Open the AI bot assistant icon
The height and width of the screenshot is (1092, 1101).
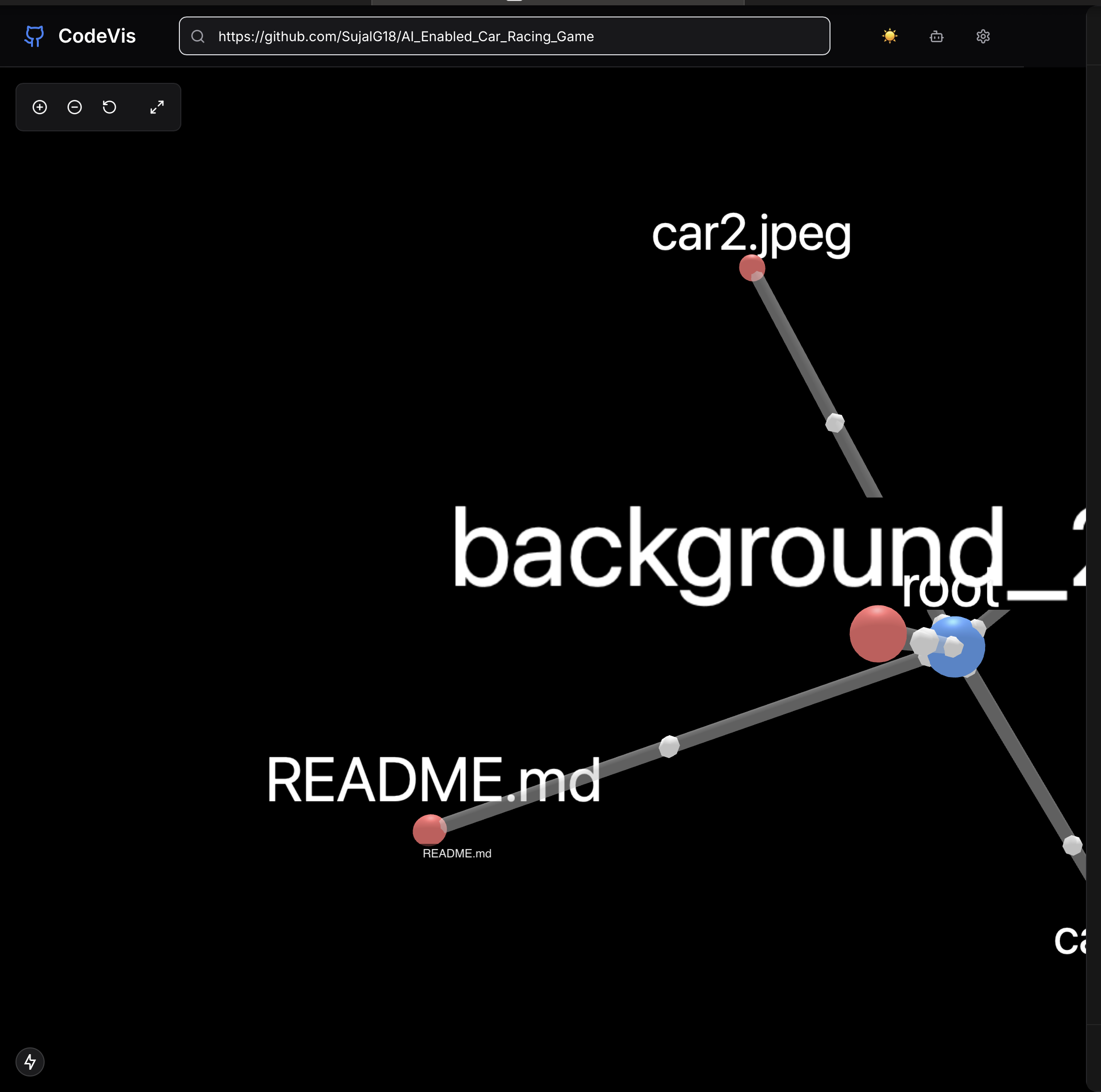[936, 36]
